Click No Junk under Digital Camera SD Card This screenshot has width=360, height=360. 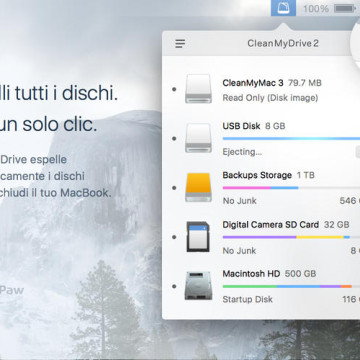pos(239,250)
